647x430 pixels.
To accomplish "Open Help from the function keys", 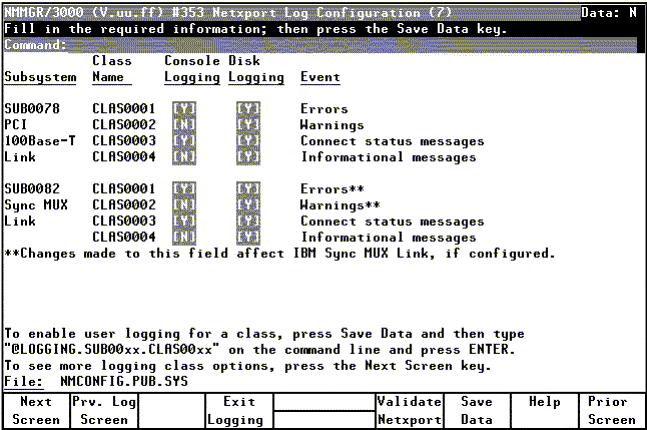I will click(544, 411).
